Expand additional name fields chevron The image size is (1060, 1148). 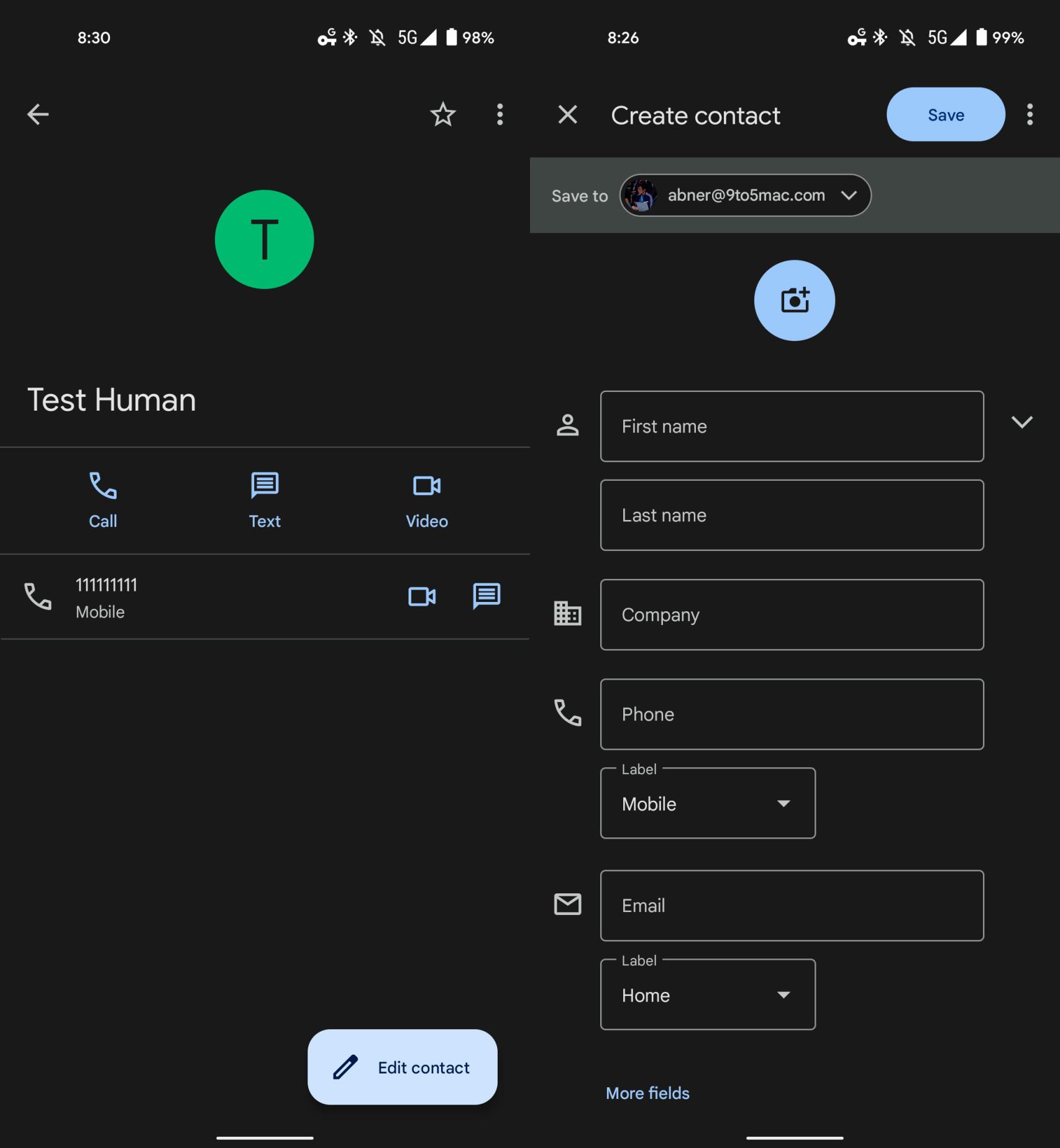pyautogui.click(x=1022, y=422)
